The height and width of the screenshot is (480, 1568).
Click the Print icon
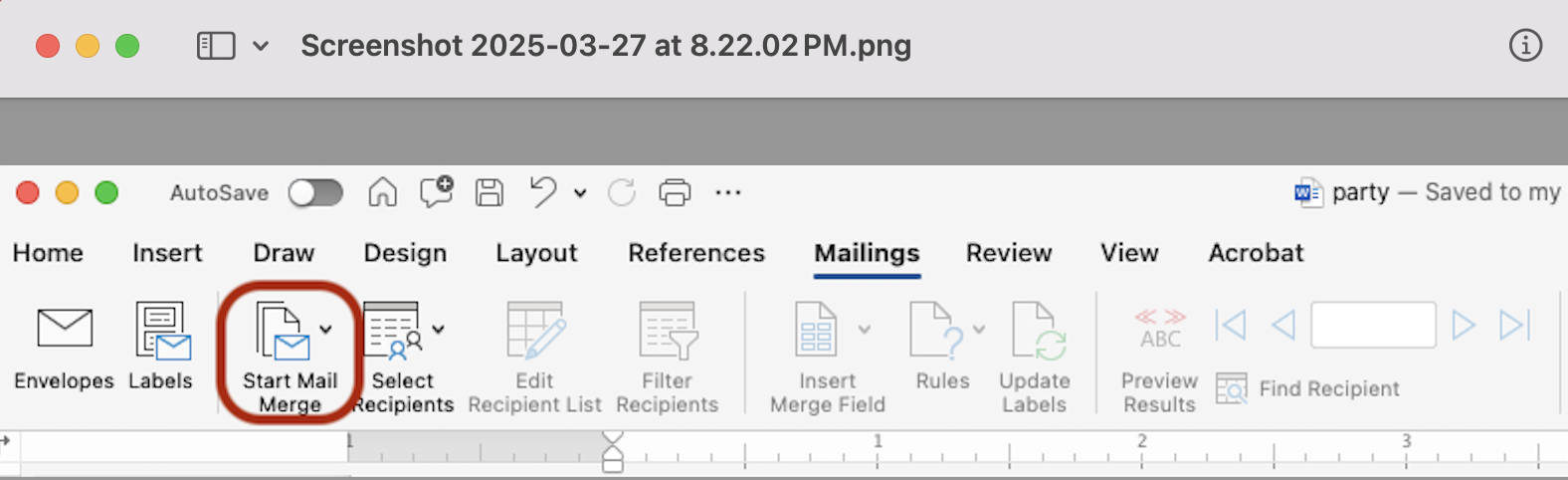coord(676,192)
